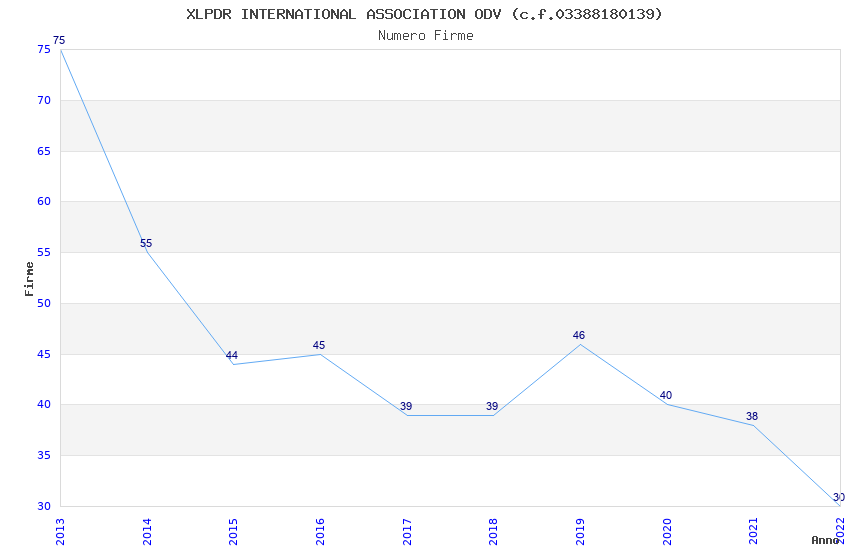
Task: Click x-axis year label 2018
Action: [x=493, y=532]
